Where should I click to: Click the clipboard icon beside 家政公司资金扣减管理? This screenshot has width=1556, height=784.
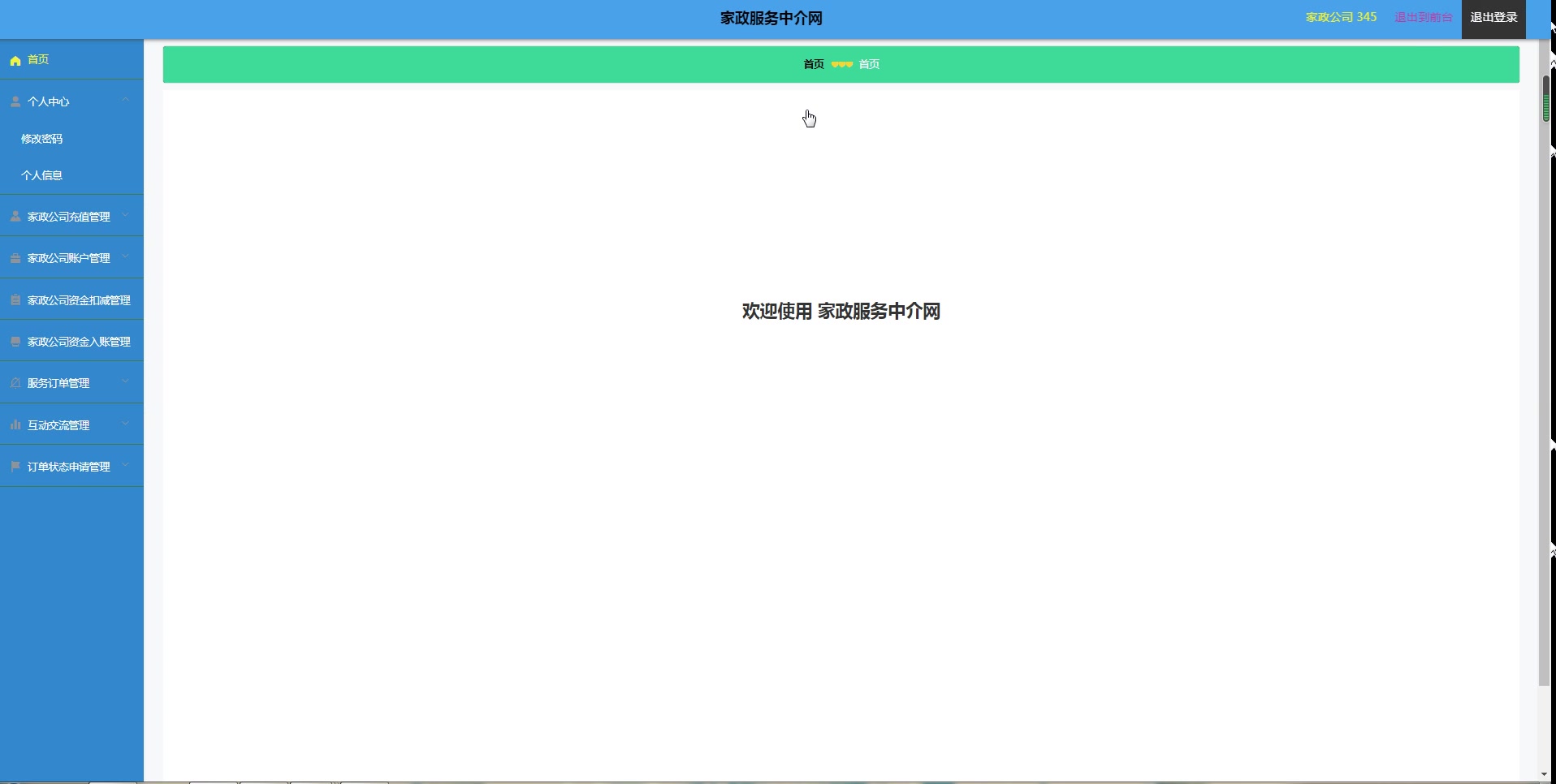(15, 300)
